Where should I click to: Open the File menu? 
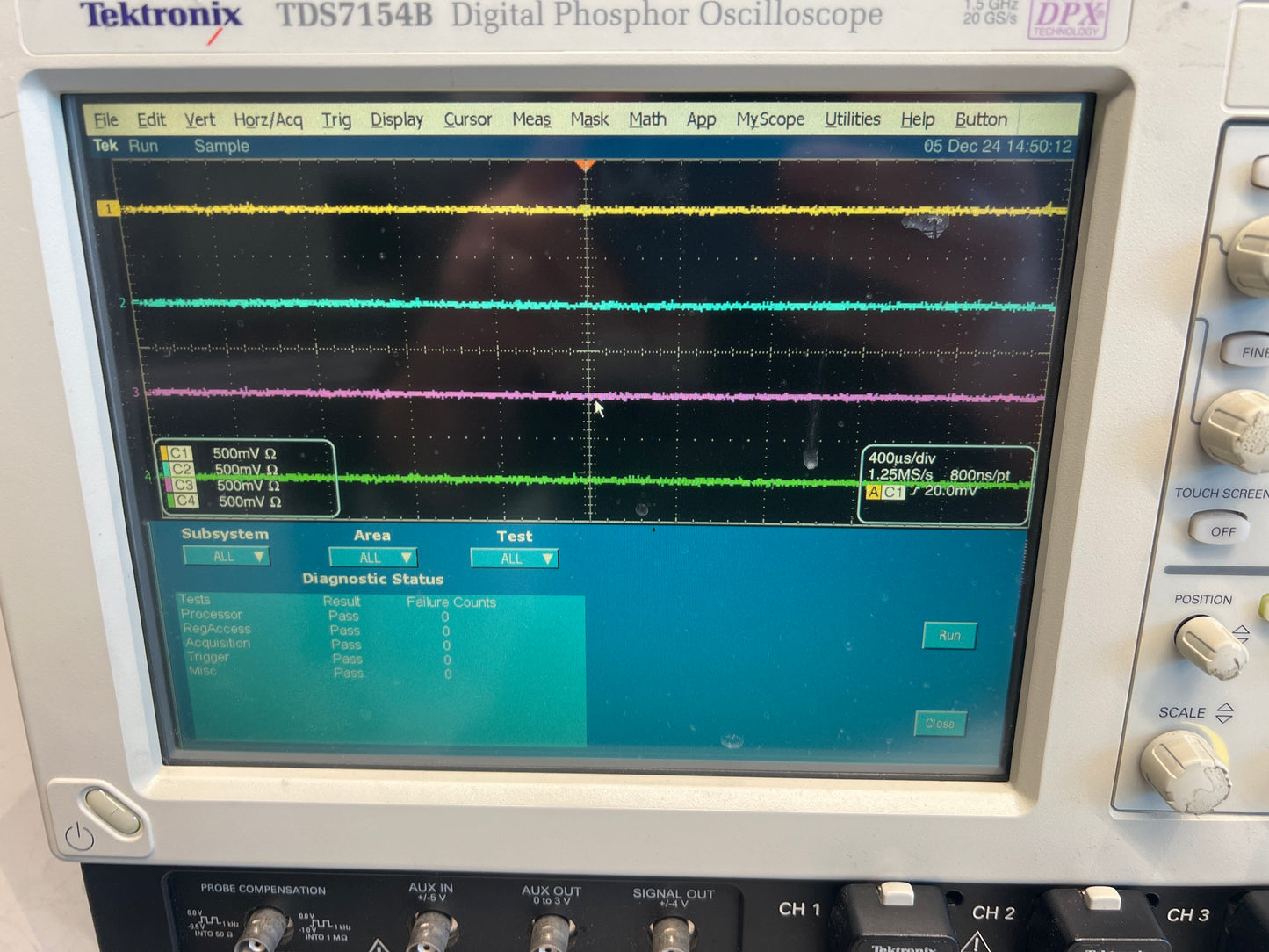(x=106, y=119)
